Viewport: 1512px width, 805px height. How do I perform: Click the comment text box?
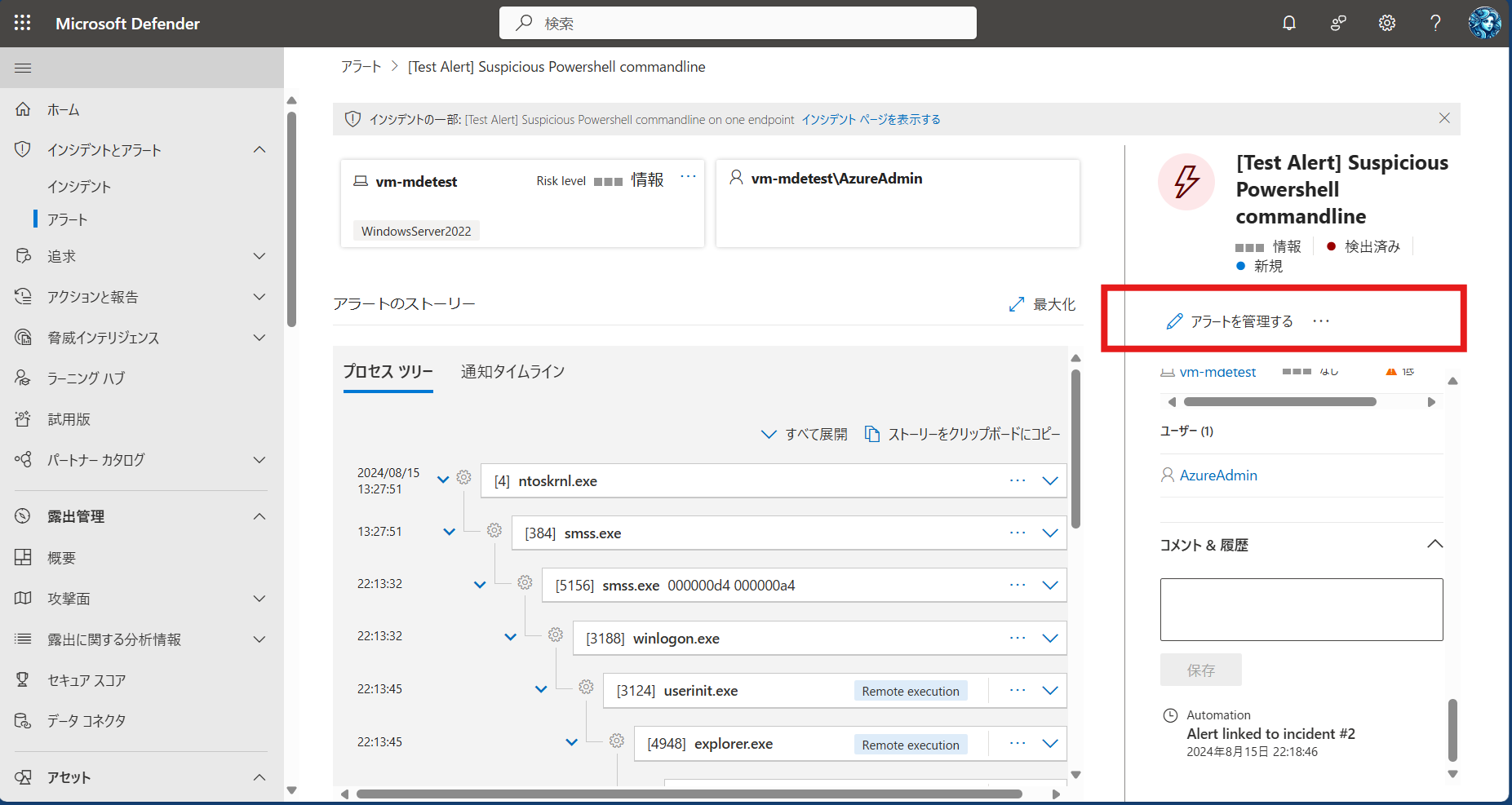1301,609
